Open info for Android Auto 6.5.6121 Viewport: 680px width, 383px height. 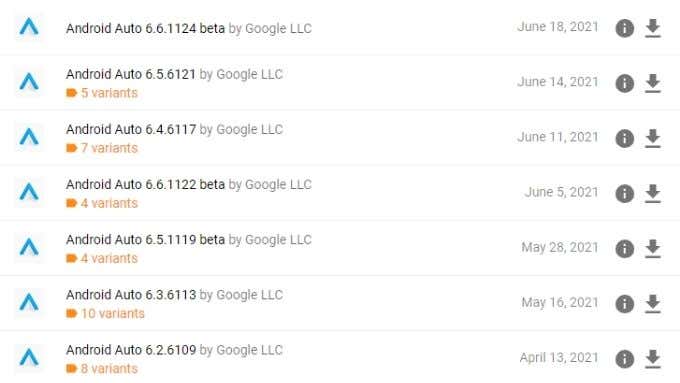(624, 83)
